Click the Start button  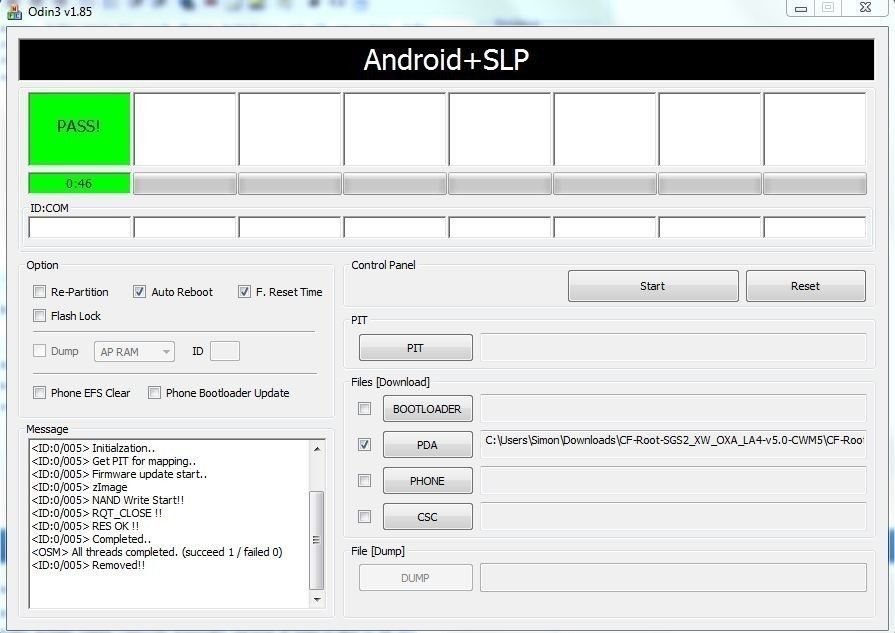coord(653,286)
